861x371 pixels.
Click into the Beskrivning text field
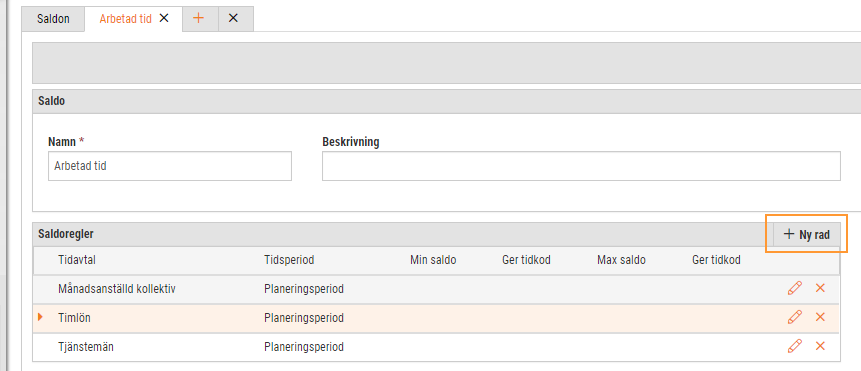point(581,166)
